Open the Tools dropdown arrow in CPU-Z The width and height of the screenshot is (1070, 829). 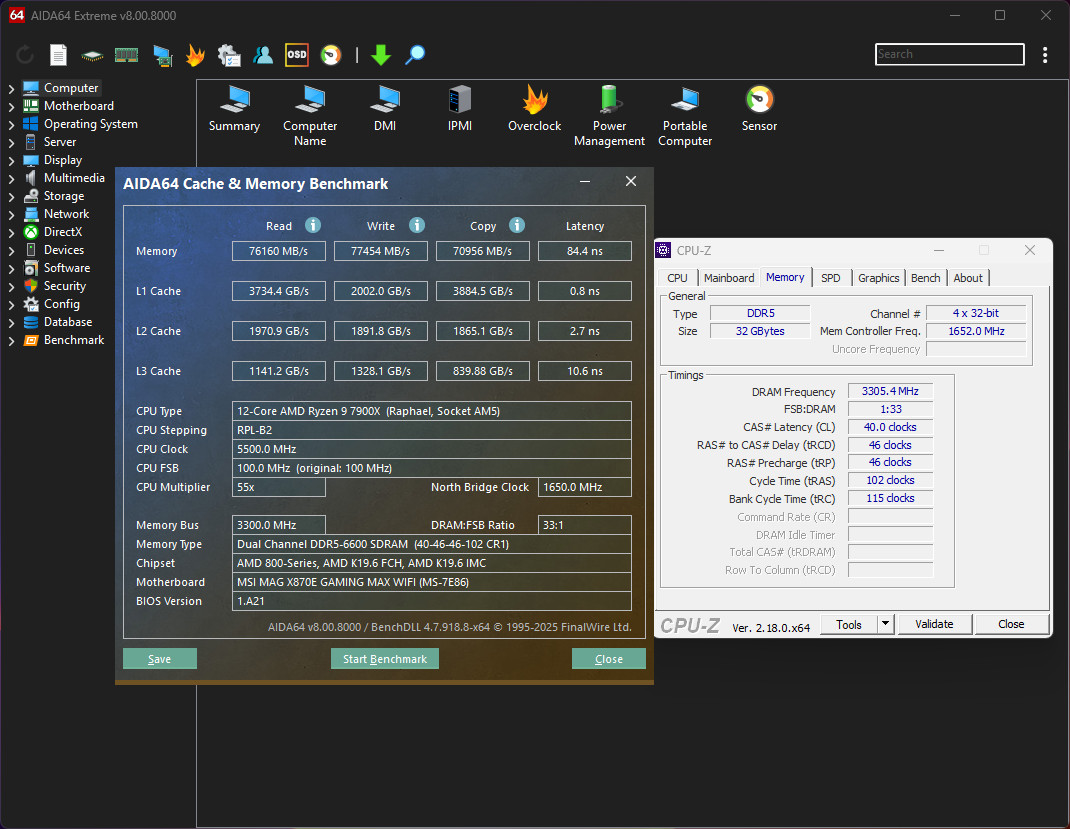884,624
